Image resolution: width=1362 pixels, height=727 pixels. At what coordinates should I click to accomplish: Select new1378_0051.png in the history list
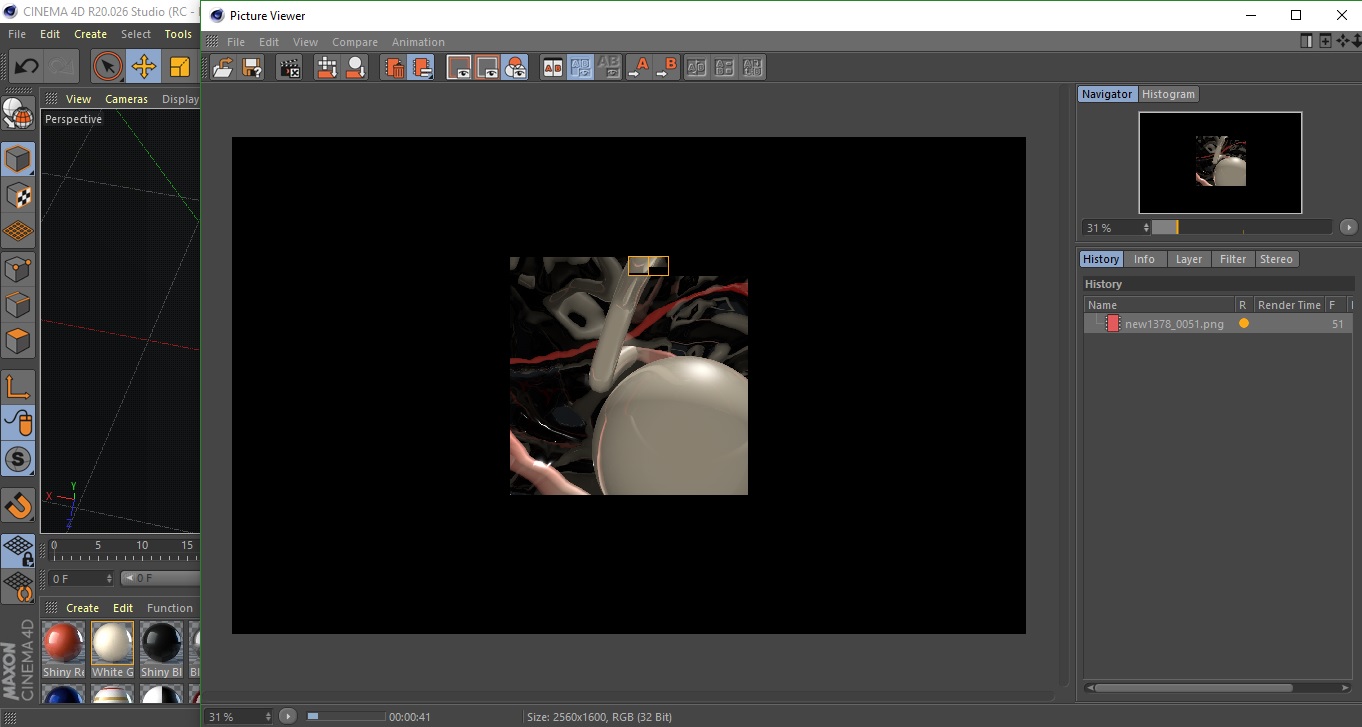pos(1174,324)
